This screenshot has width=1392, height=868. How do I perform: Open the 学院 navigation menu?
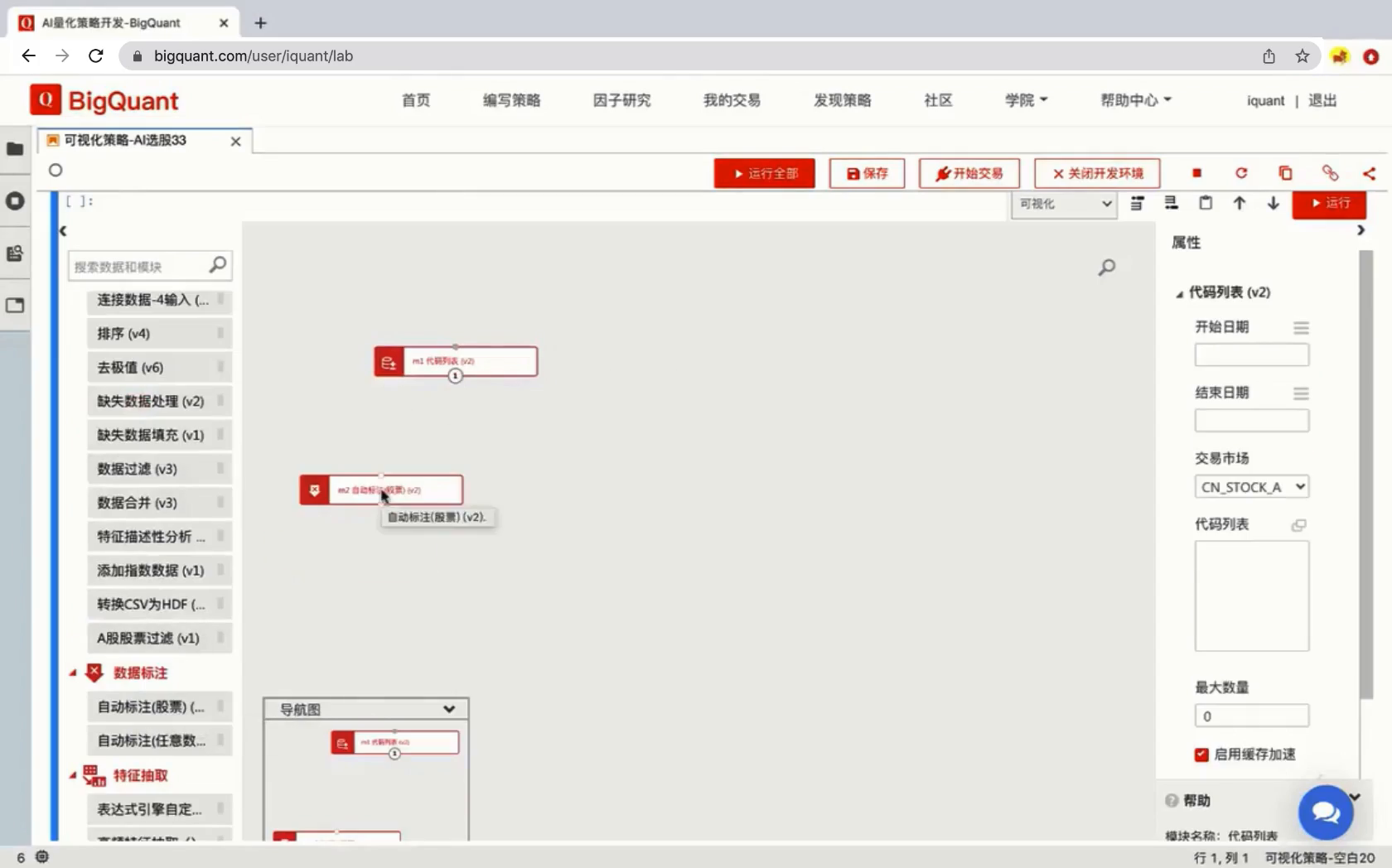click(1026, 100)
